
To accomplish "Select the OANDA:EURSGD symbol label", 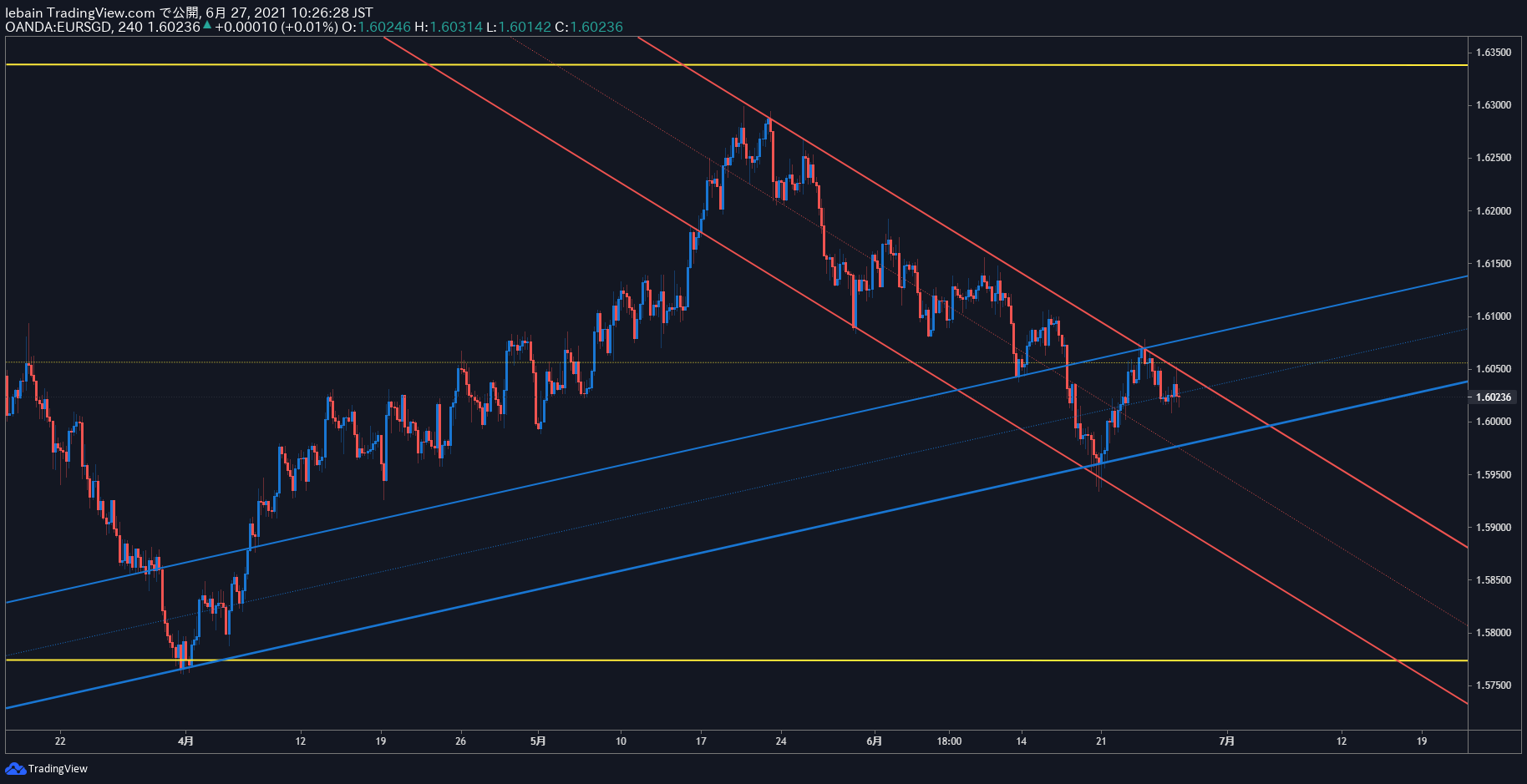I will pos(59,27).
